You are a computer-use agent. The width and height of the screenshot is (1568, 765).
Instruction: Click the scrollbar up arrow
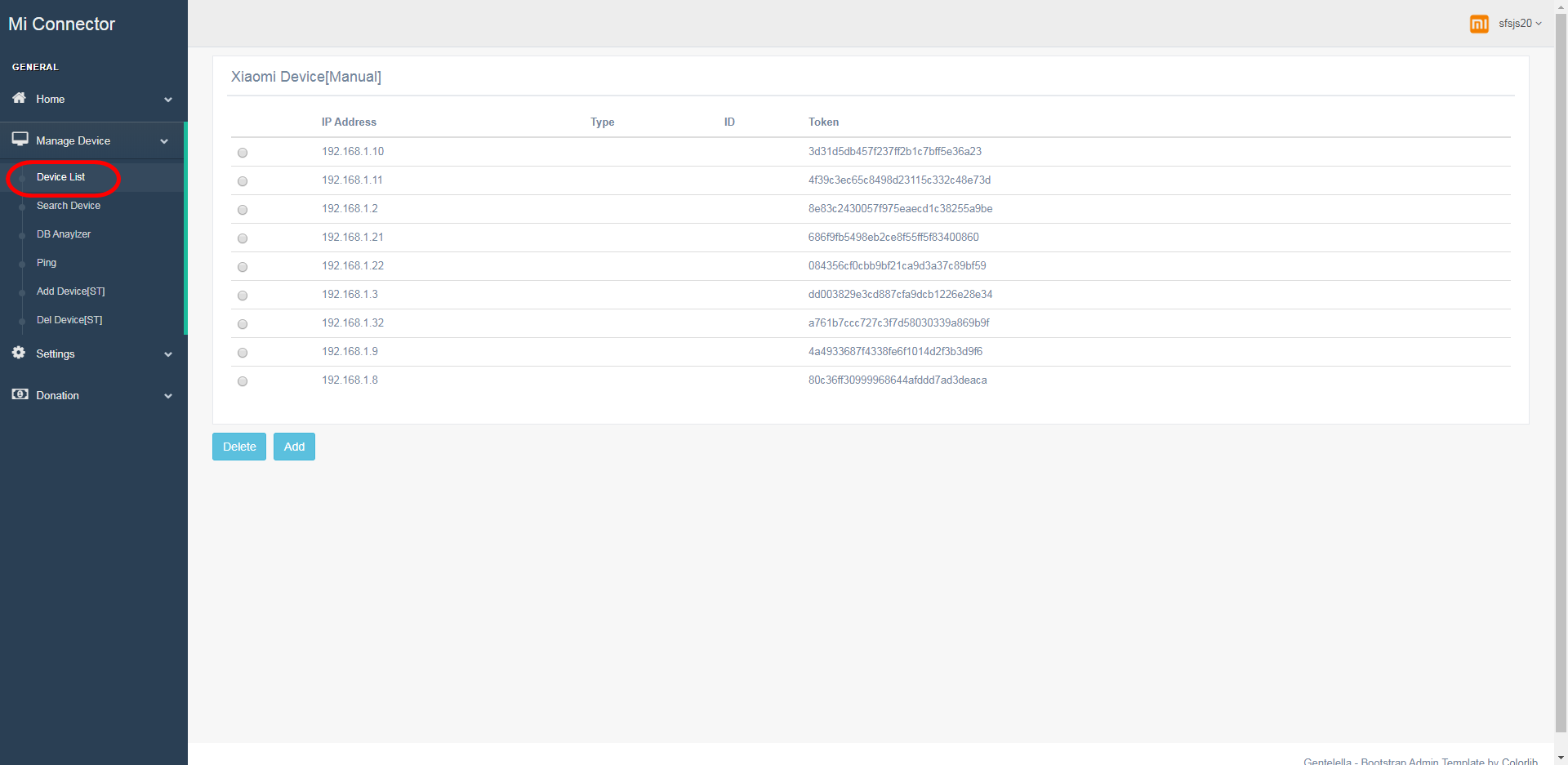pyautogui.click(x=1561, y=7)
